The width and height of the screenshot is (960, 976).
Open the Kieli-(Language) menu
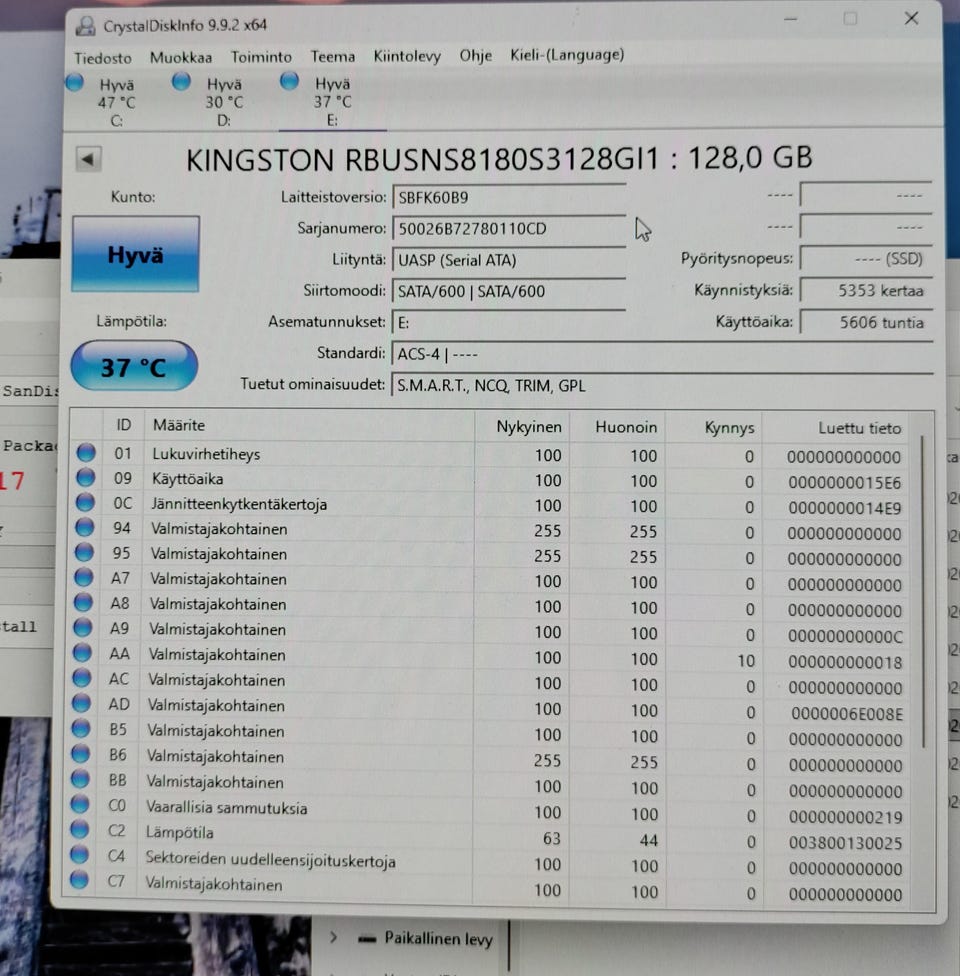(x=567, y=55)
